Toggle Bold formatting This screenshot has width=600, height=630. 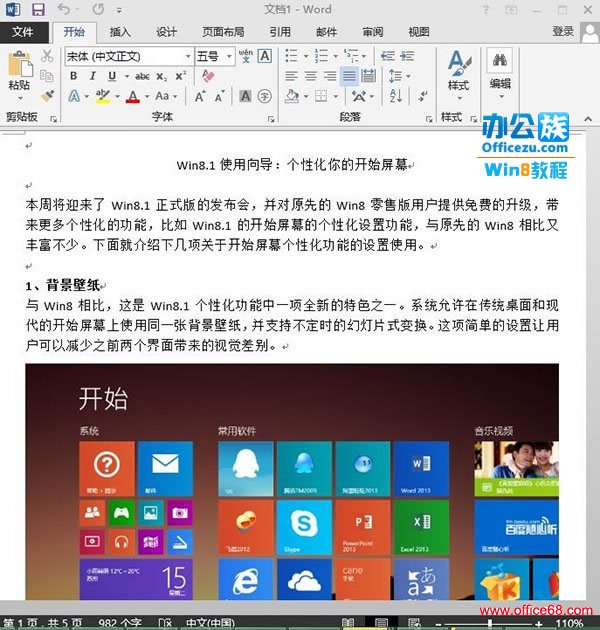pos(74,76)
